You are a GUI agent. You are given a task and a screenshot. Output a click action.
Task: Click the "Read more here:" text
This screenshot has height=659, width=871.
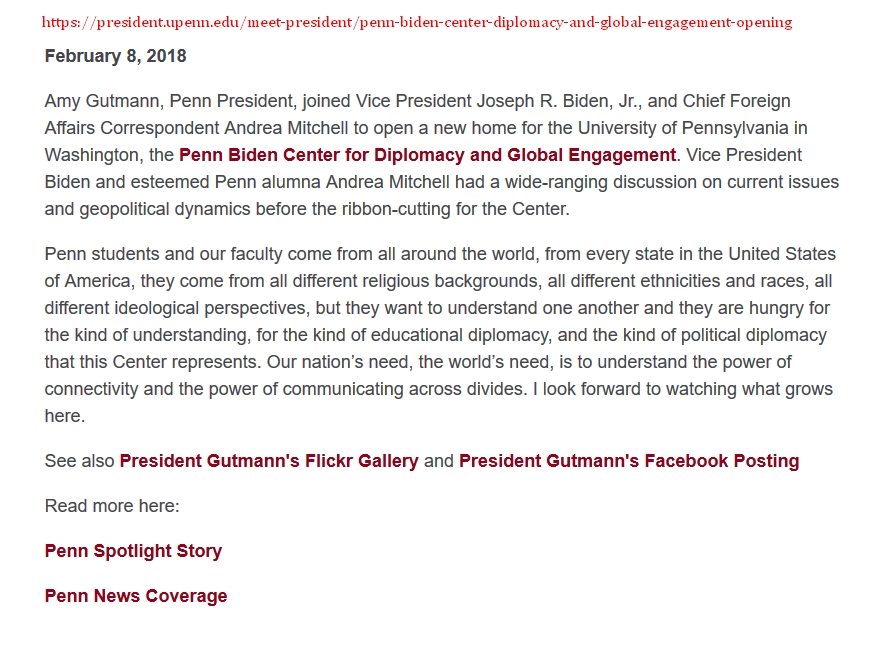[112, 506]
